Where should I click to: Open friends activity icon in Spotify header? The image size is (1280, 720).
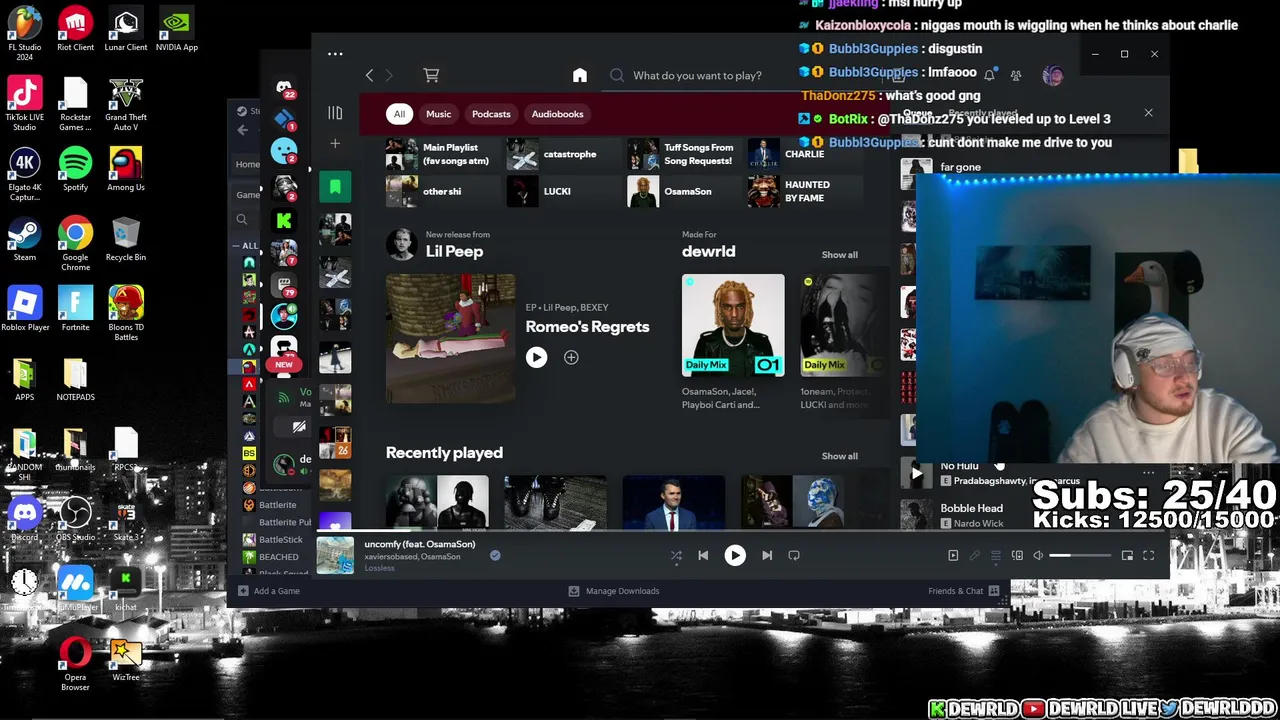pyautogui.click(x=1016, y=75)
